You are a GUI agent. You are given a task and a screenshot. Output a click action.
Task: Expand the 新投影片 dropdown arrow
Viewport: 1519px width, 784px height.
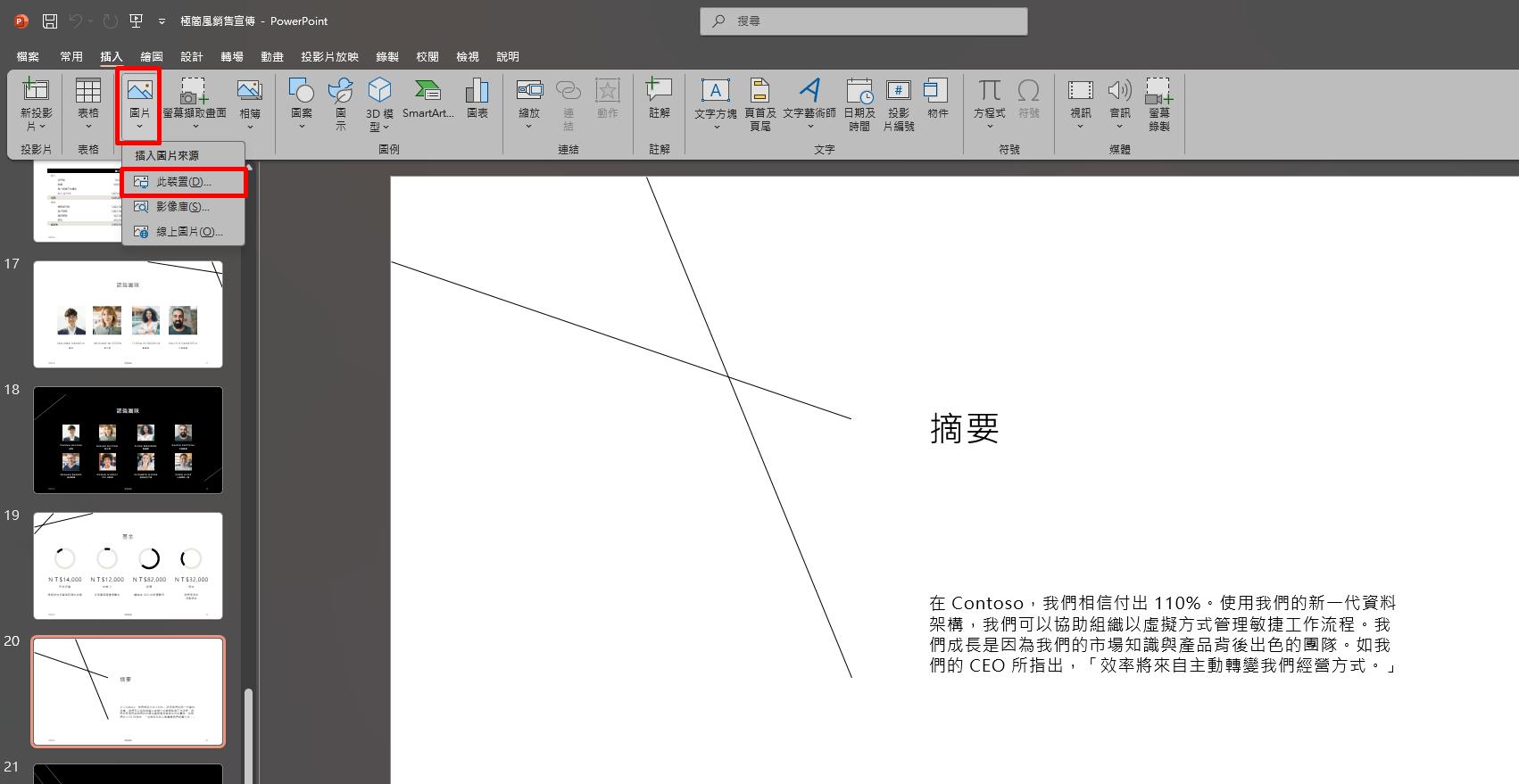pos(42,127)
